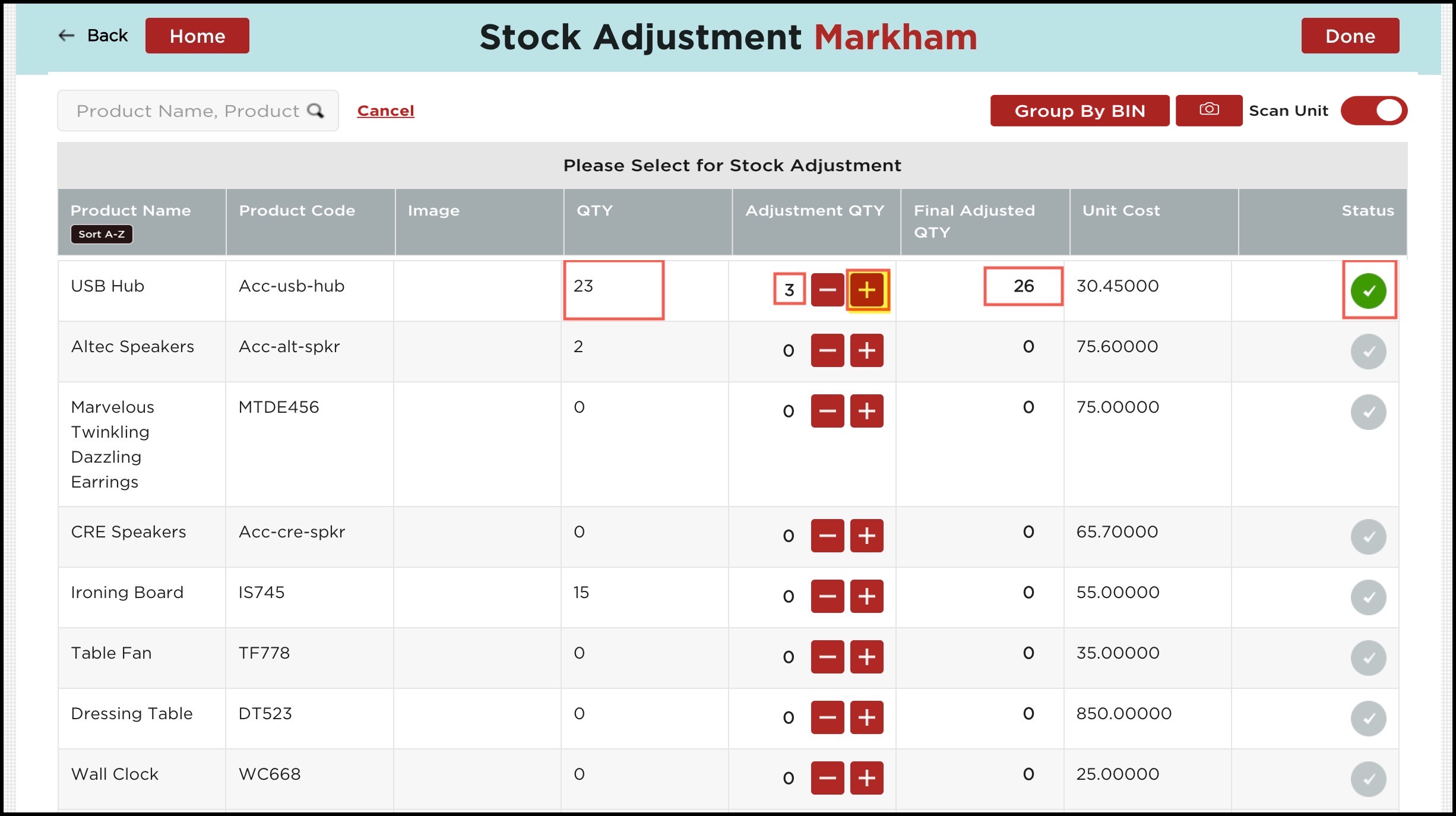Select Table Fan status checkmark
This screenshot has height=816, width=1456.
pos(1368,658)
